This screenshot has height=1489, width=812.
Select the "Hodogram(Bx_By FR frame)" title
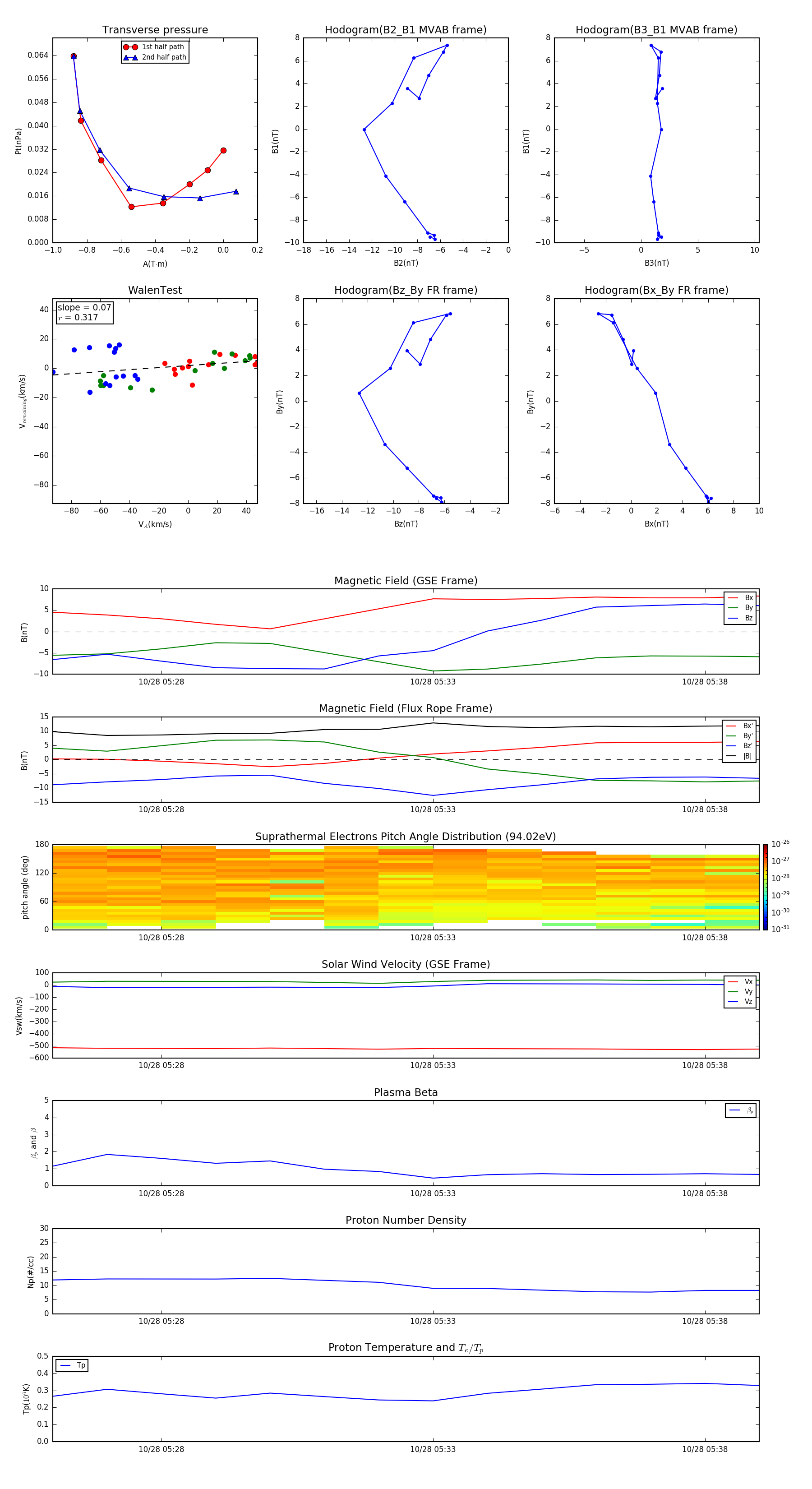(x=656, y=290)
